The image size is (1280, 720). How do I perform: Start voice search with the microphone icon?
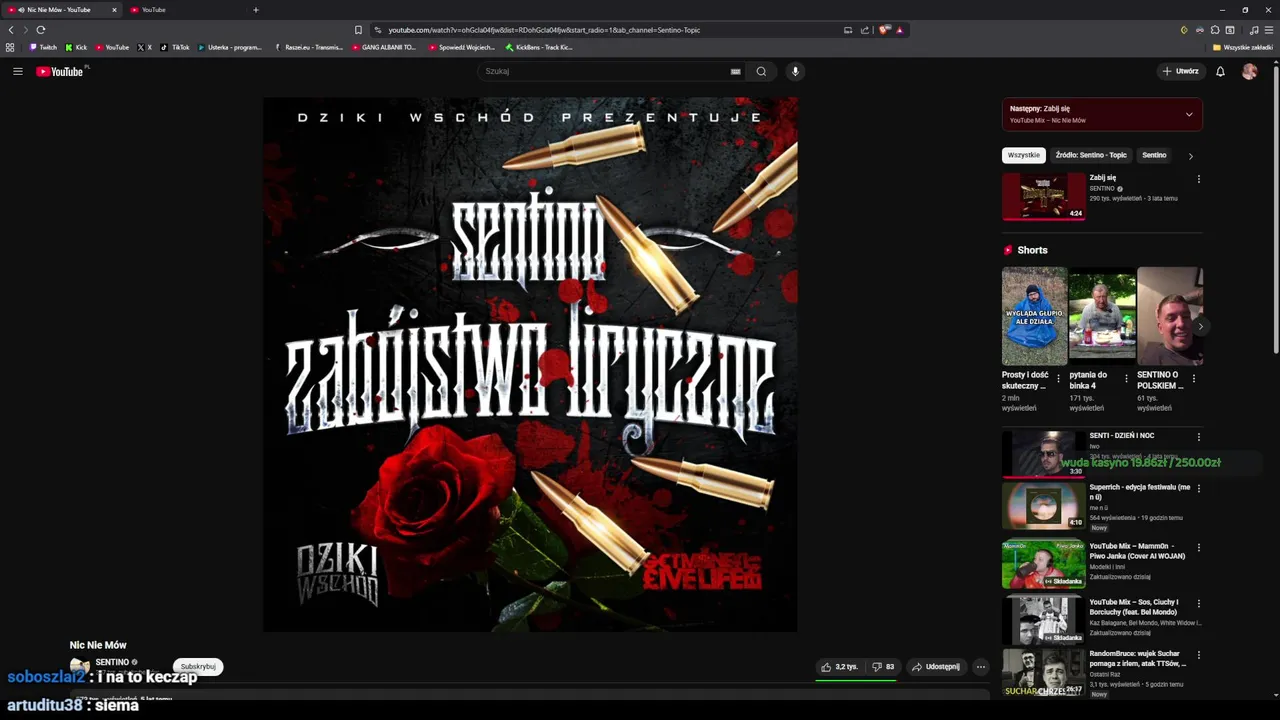point(796,71)
